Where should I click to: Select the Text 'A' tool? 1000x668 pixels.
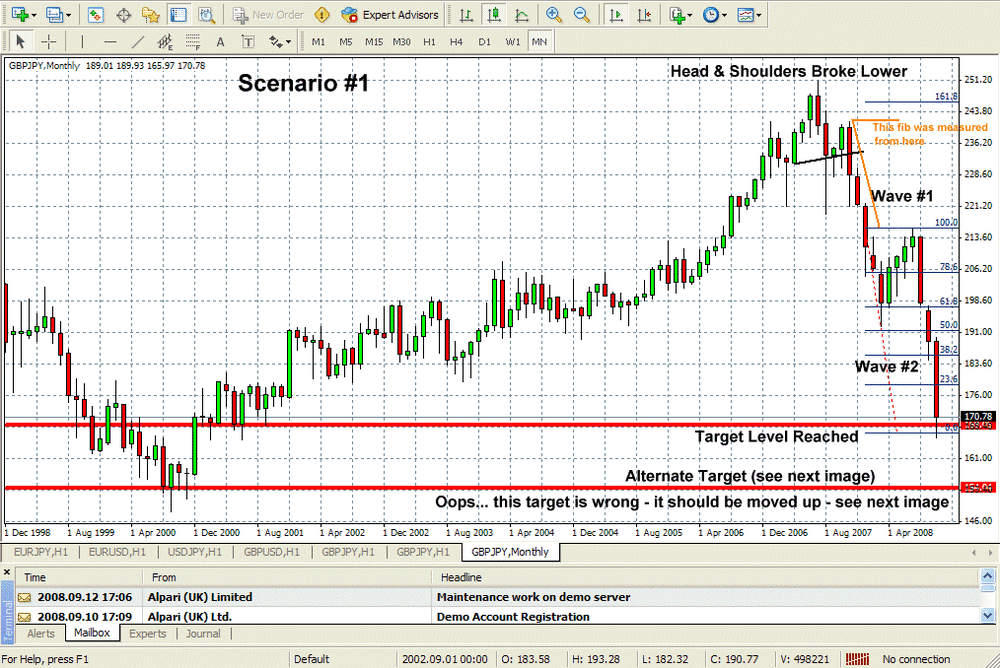click(x=220, y=42)
